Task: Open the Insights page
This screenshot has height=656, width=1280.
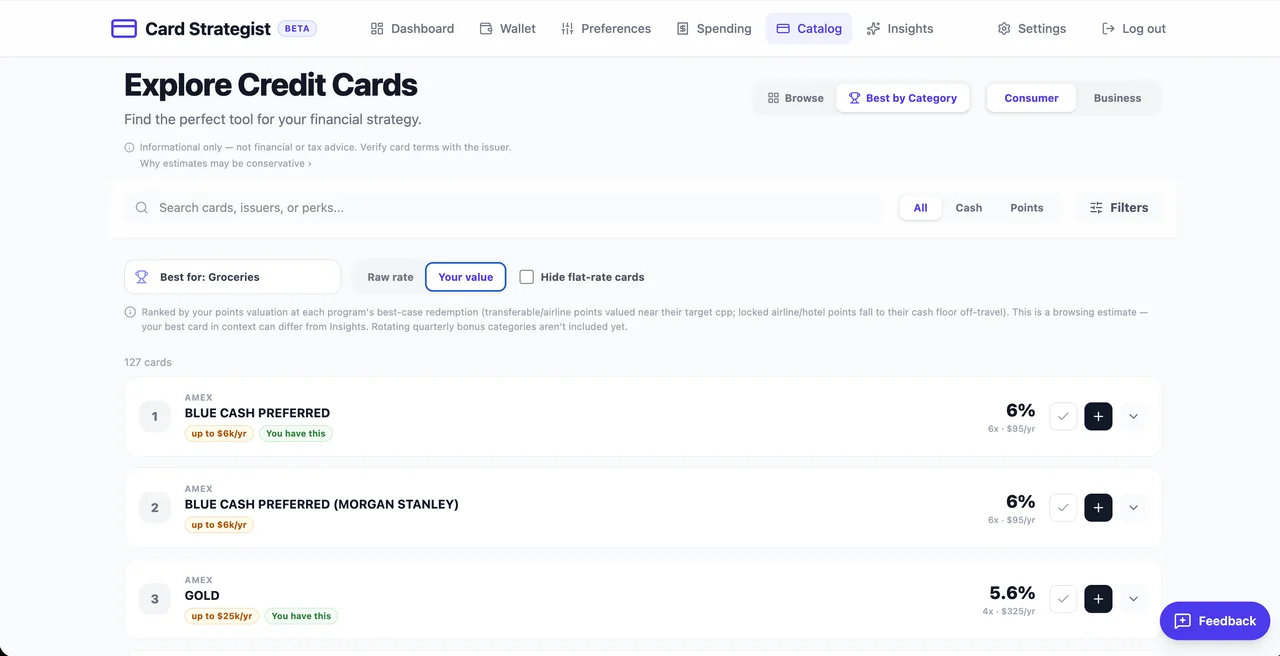Action: pyautogui.click(x=900, y=28)
